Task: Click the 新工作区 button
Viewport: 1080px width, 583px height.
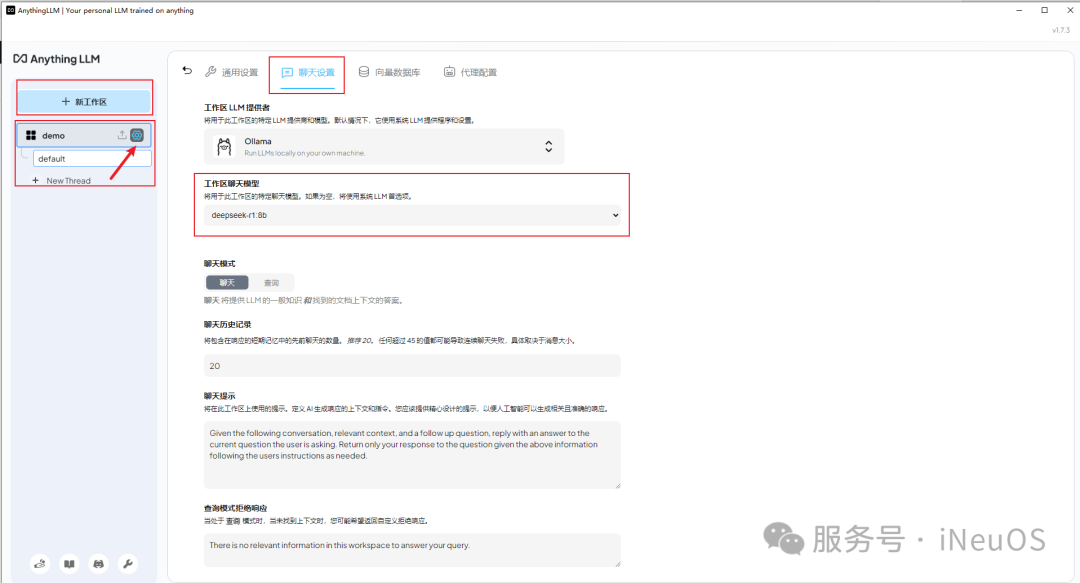Action: [x=84, y=102]
